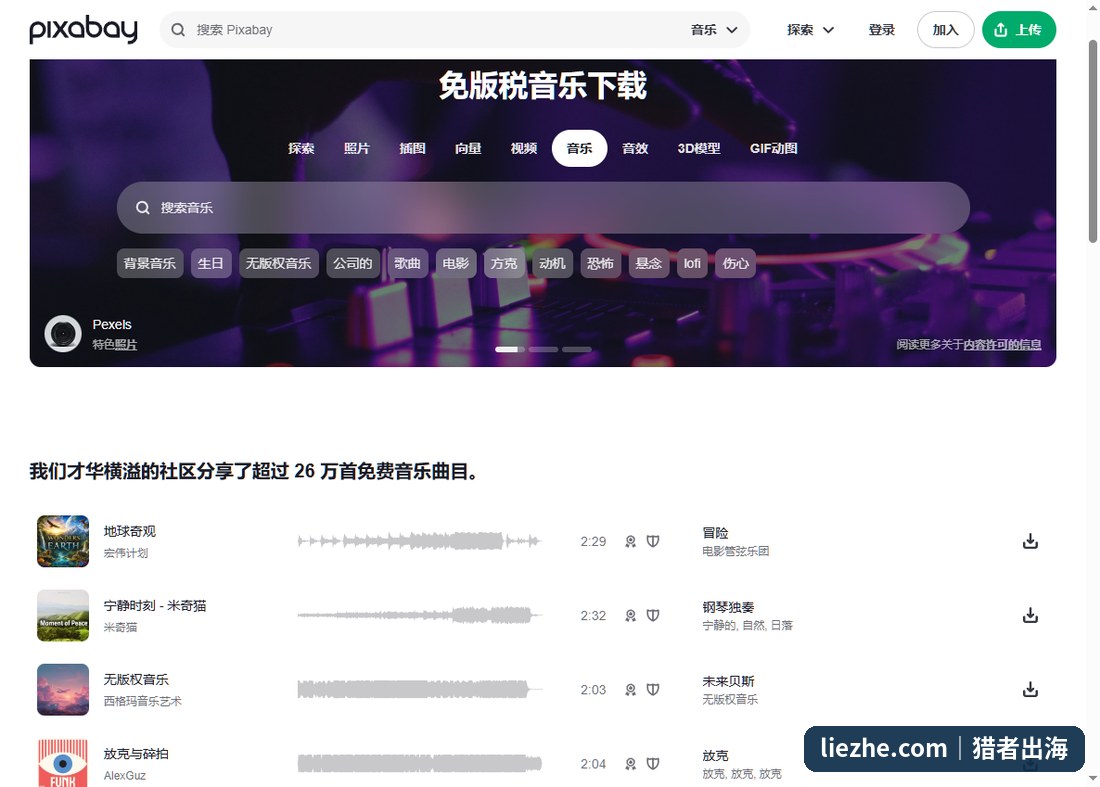Open artist AlexGuz link
This screenshot has width=1100, height=787.
point(125,775)
